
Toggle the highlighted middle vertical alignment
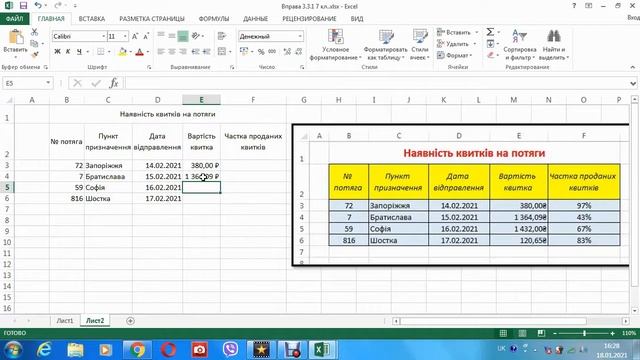(183, 36)
